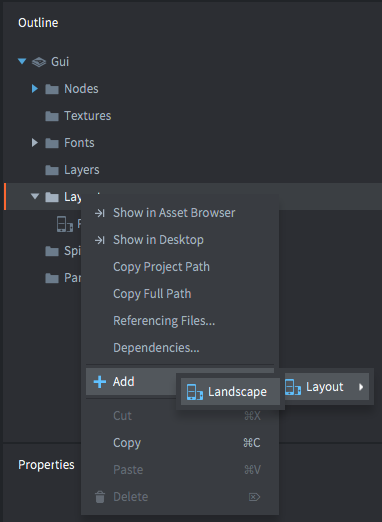382x522 pixels.
Task: Open the Add submenu
Action: pos(131,382)
